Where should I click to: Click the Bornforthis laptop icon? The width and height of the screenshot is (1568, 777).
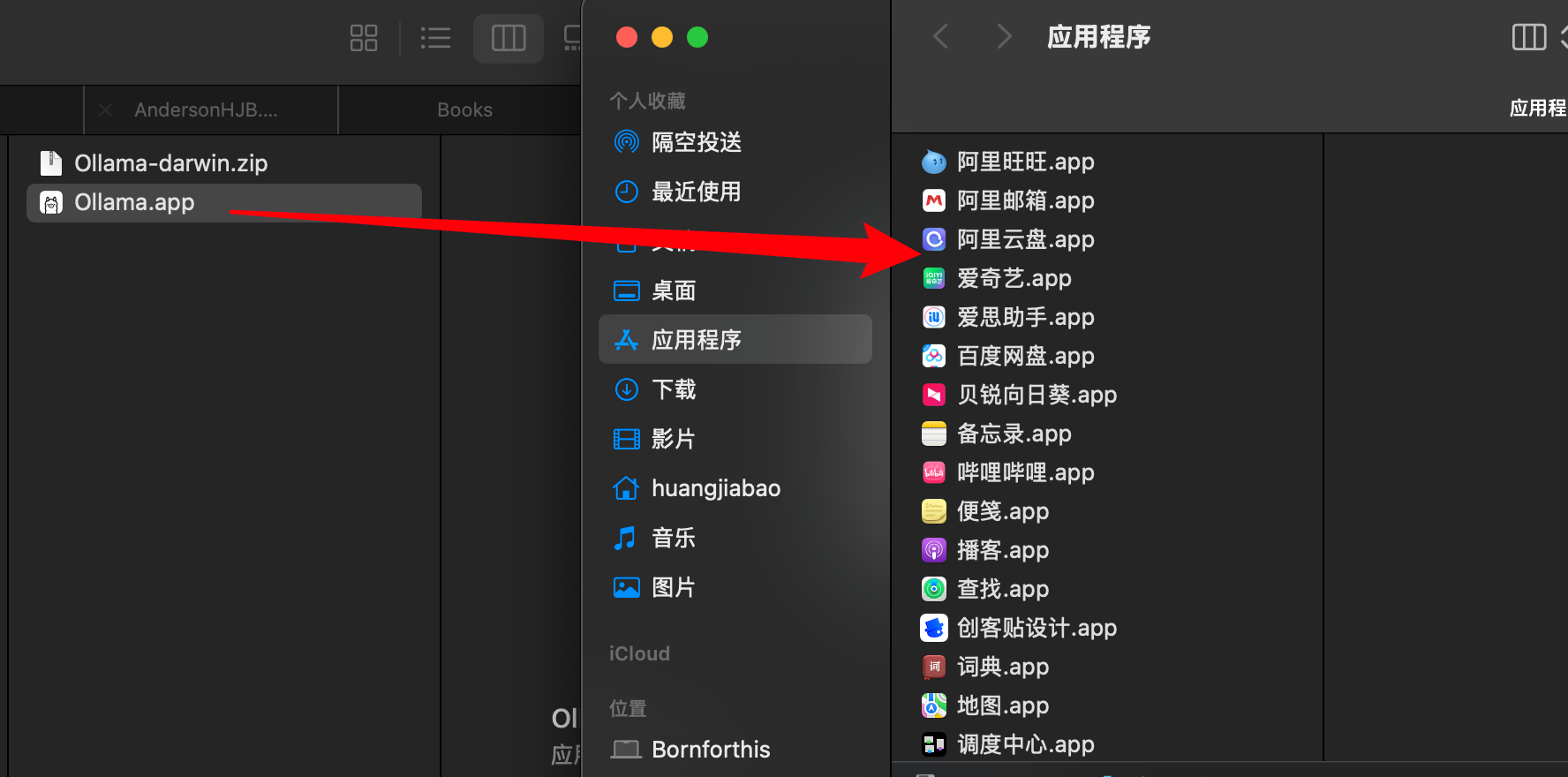pyautogui.click(x=627, y=750)
